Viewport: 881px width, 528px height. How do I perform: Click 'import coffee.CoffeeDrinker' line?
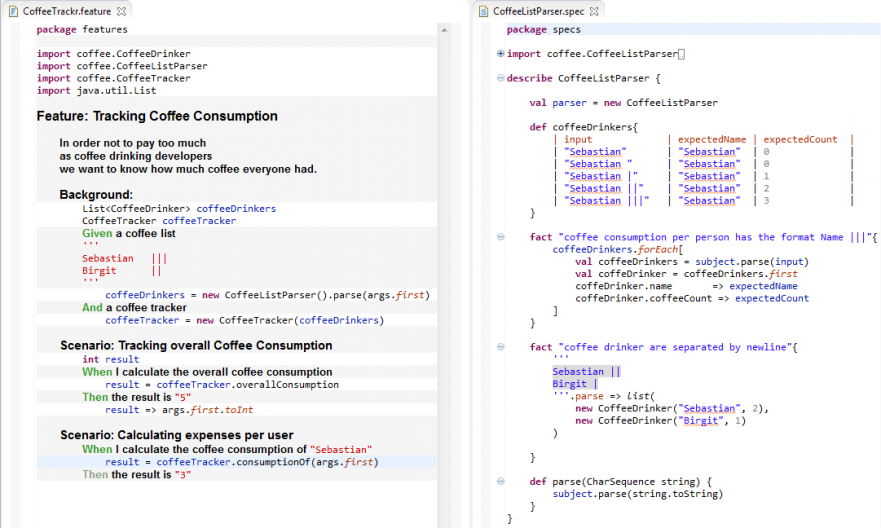pyautogui.click(x=113, y=54)
